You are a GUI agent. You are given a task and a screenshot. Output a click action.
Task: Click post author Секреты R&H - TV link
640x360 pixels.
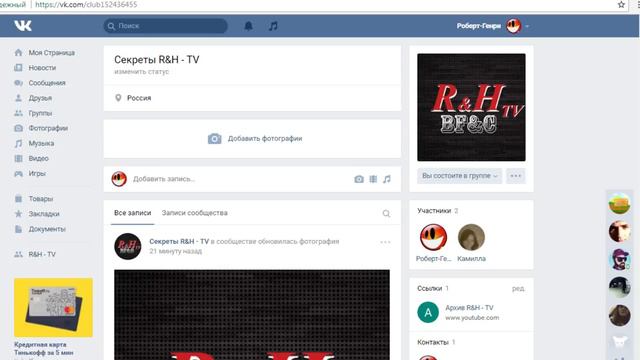click(179, 242)
